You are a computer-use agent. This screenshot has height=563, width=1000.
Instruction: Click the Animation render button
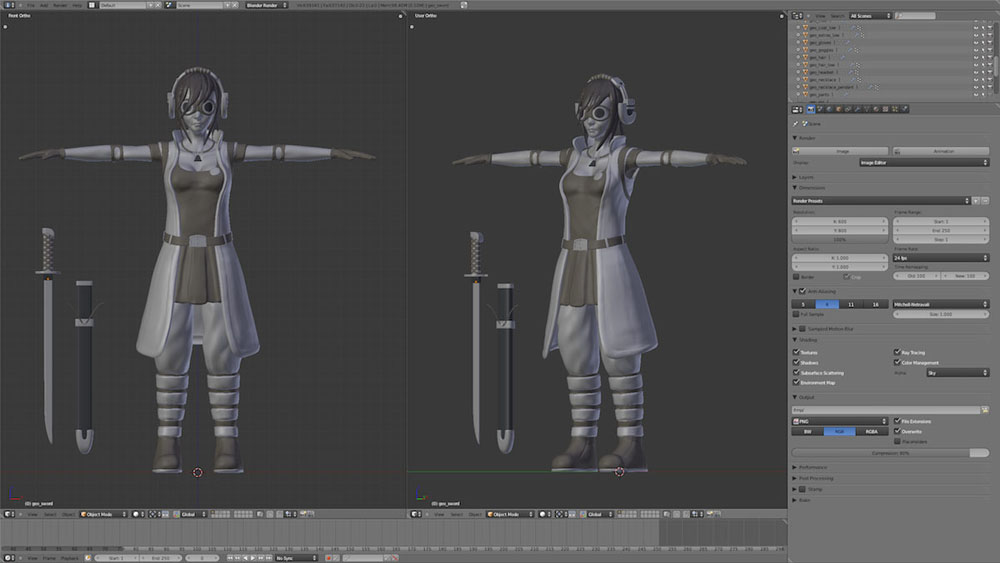click(940, 151)
